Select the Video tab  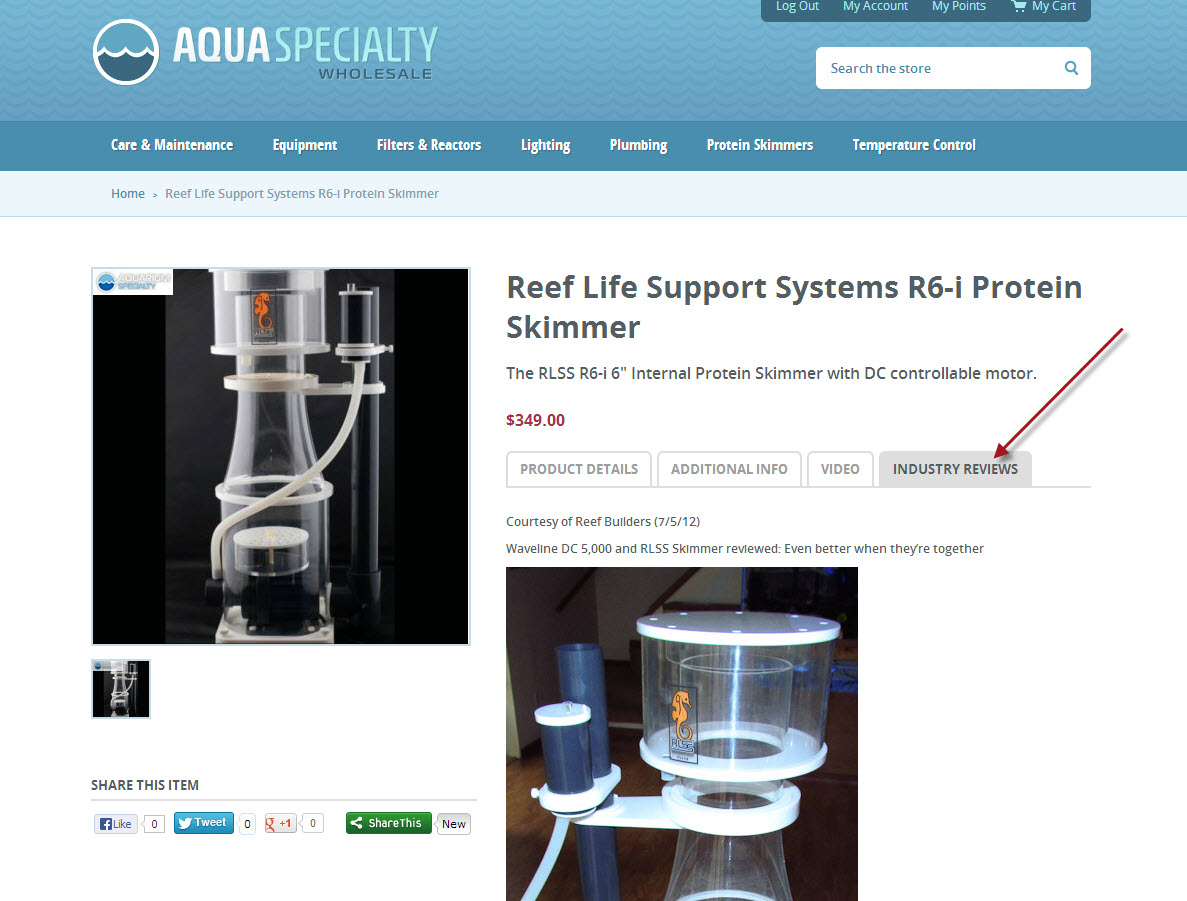coord(840,469)
